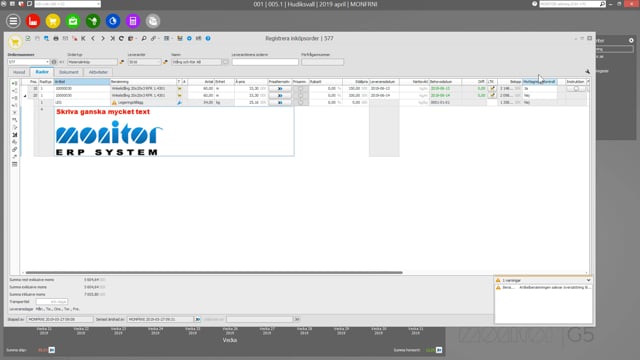
Task: Open the blue time clock module
Action: point(113,21)
